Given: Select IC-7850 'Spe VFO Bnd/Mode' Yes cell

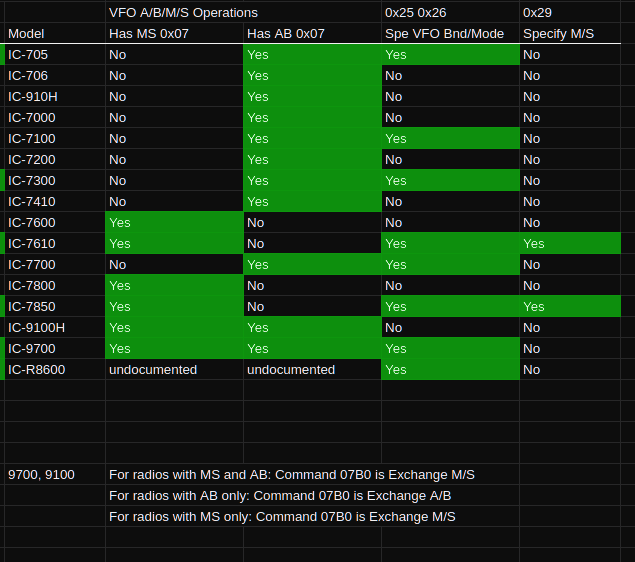Looking at the screenshot, I should coord(450,307).
